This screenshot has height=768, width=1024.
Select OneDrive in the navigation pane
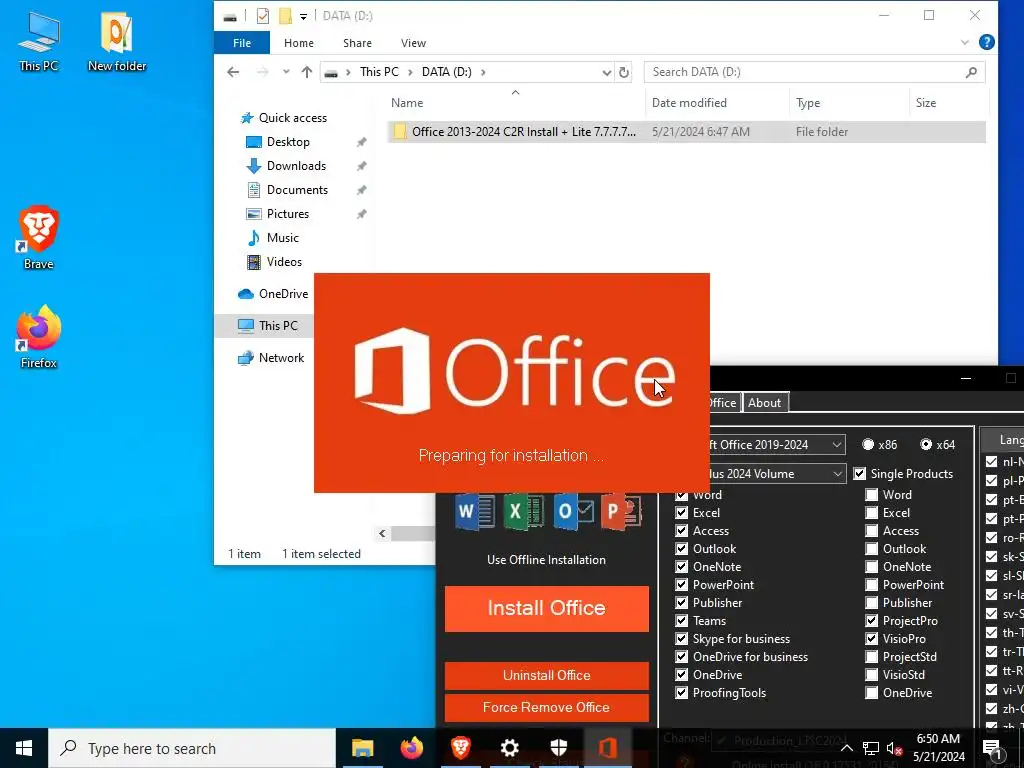point(274,294)
